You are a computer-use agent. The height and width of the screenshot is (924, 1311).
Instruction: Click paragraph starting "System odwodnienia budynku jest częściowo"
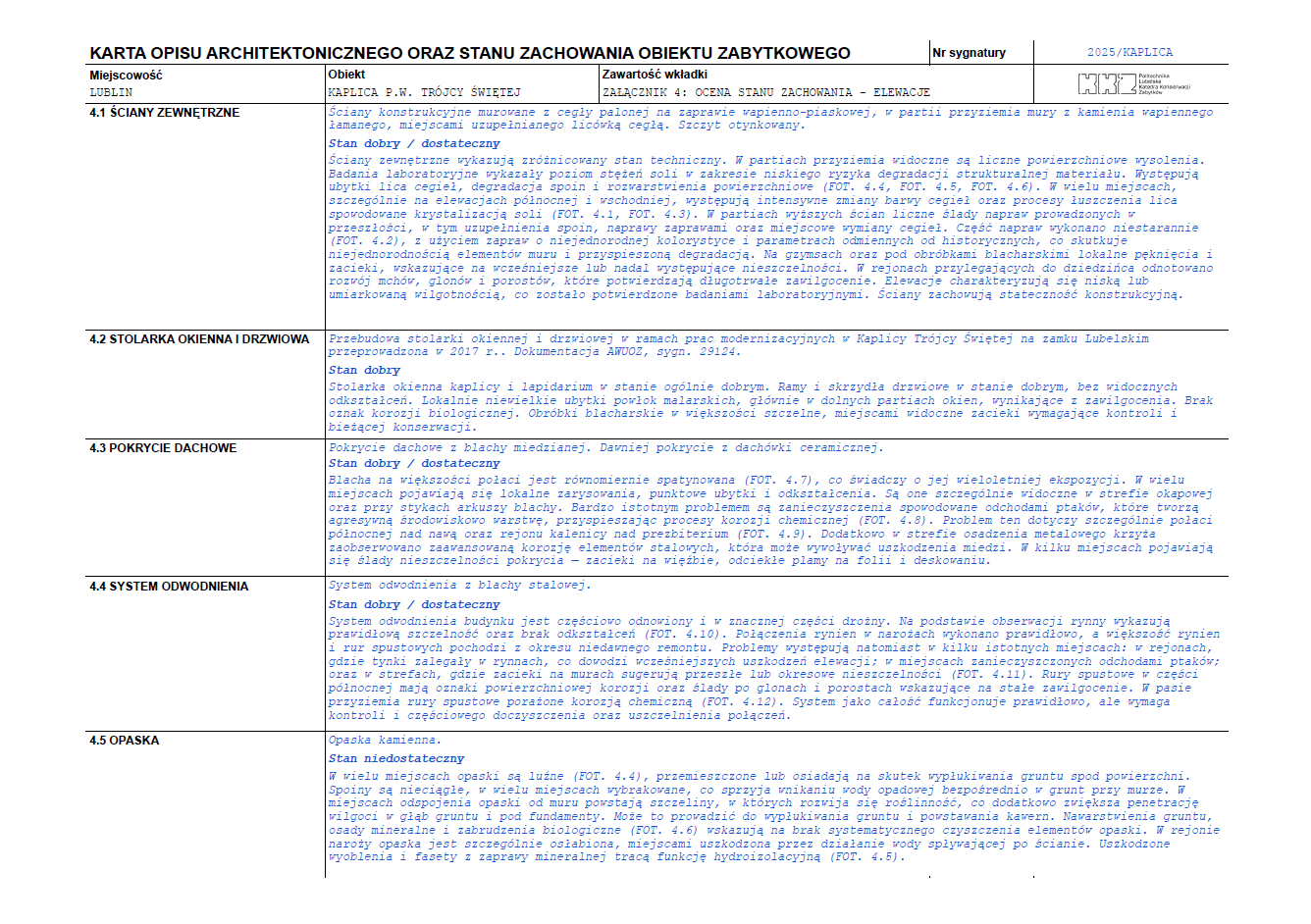(774, 668)
